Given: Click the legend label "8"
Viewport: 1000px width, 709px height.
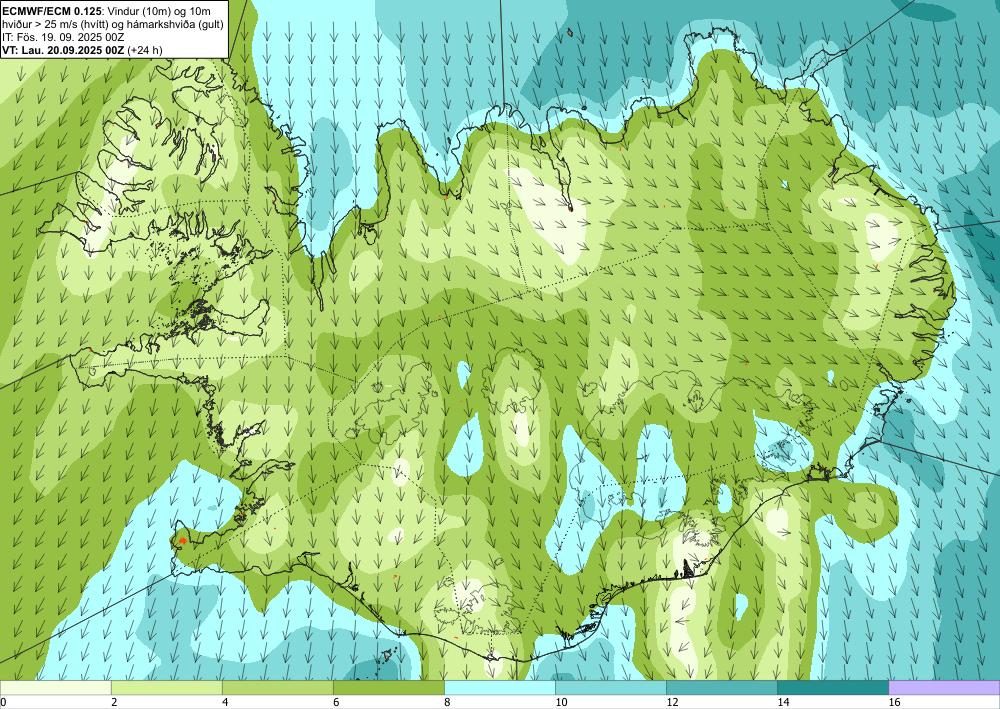Looking at the screenshot, I should click(447, 702).
